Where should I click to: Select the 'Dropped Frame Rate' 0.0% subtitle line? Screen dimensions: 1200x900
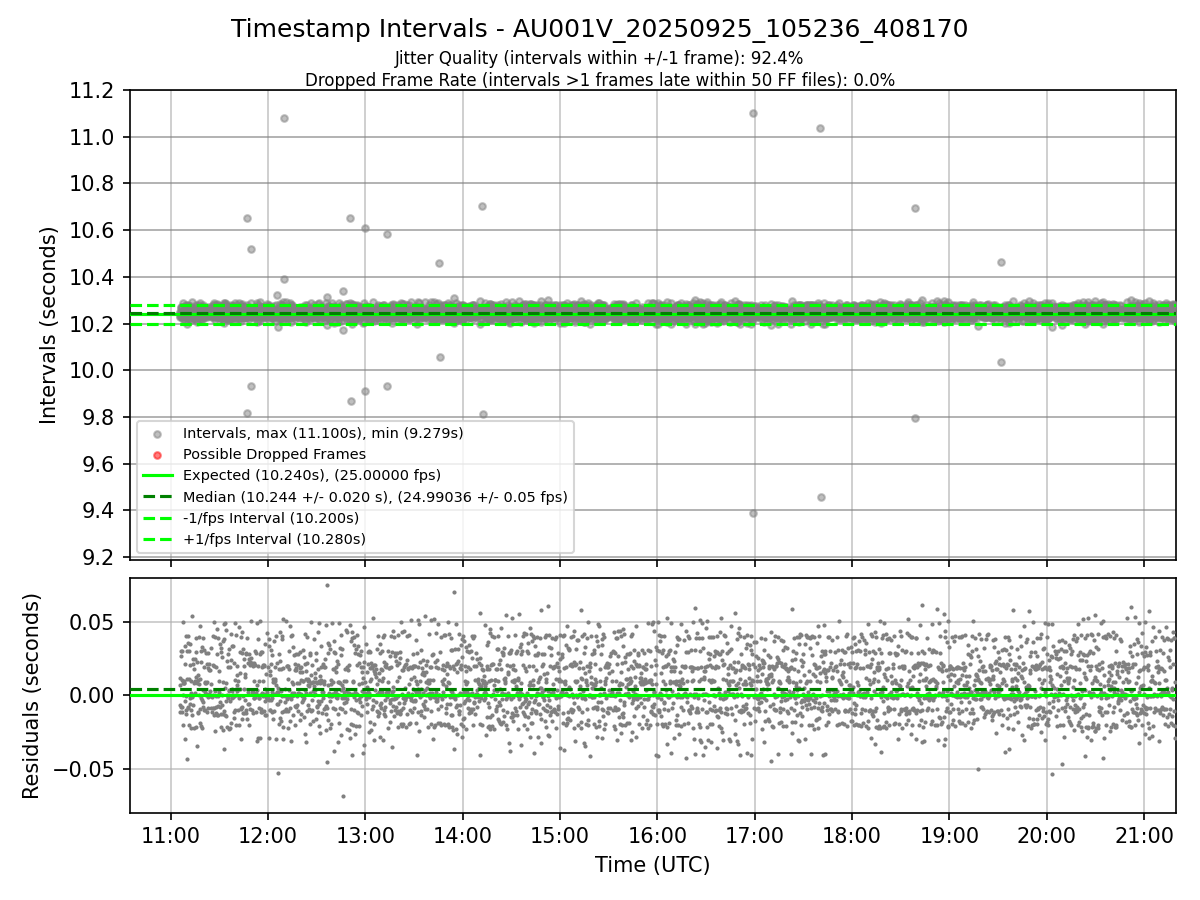(599, 80)
